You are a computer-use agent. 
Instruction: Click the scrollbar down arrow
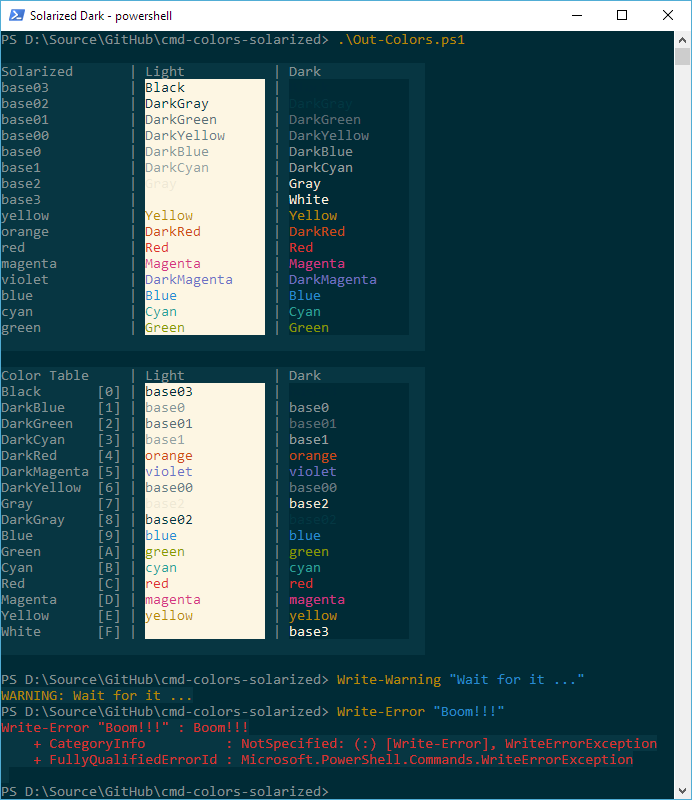click(x=682, y=791)
